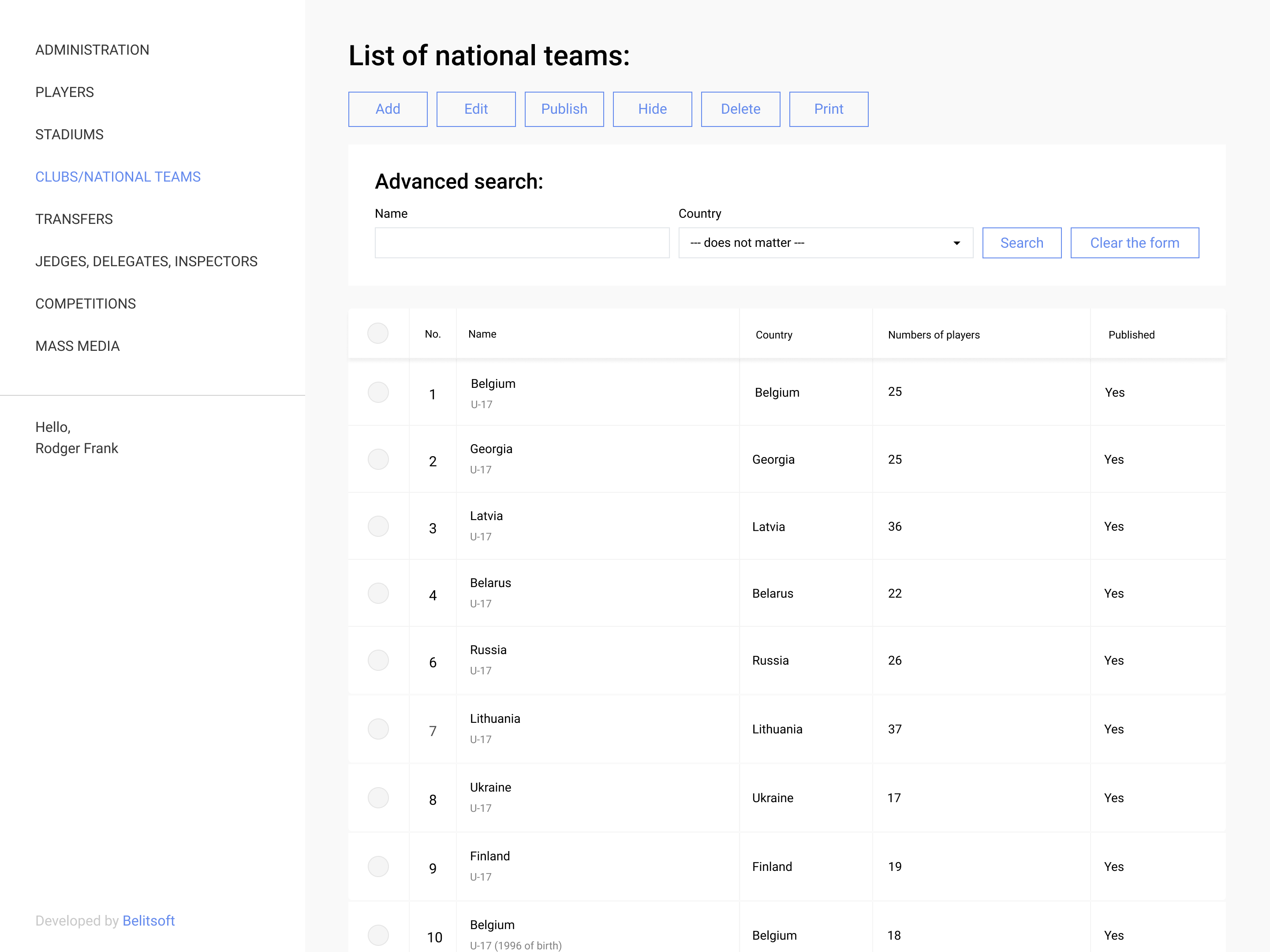Click the Finland country cell
This screenshot has width=1270, height=952.
click(772, 867)
